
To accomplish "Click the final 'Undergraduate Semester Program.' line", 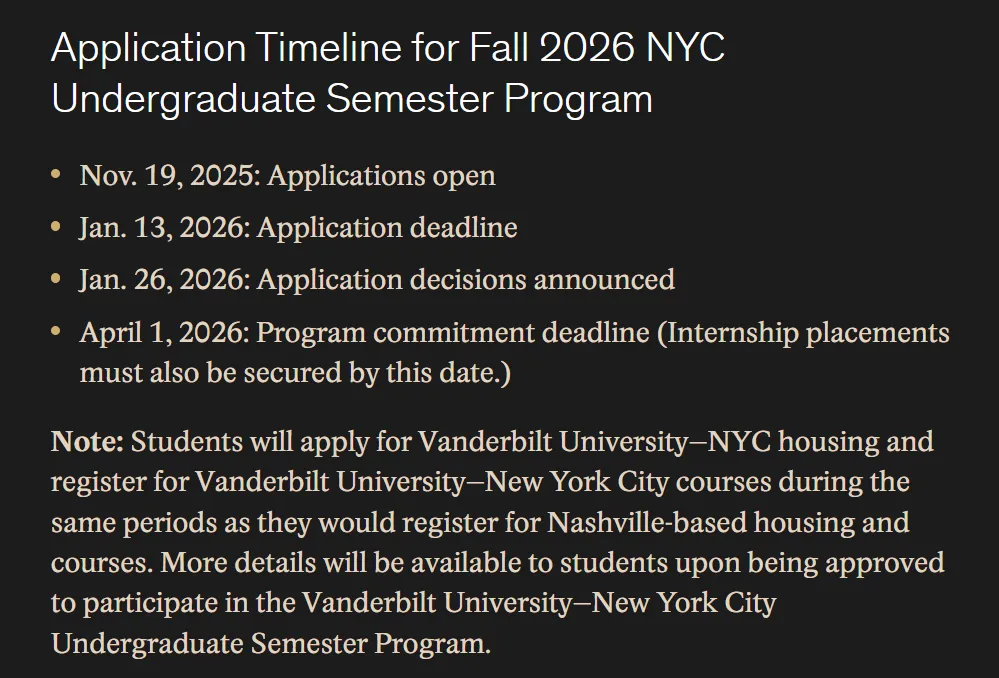I will (271, 642).
